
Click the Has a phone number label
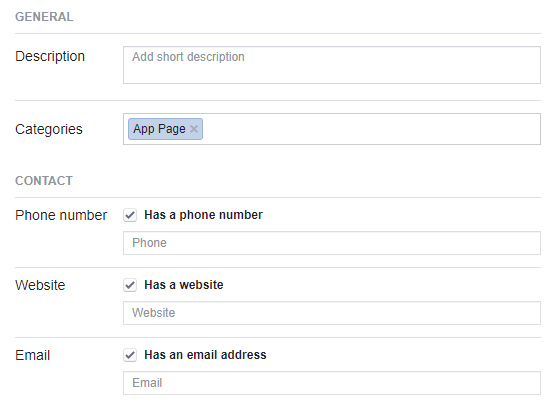(203, 215)
